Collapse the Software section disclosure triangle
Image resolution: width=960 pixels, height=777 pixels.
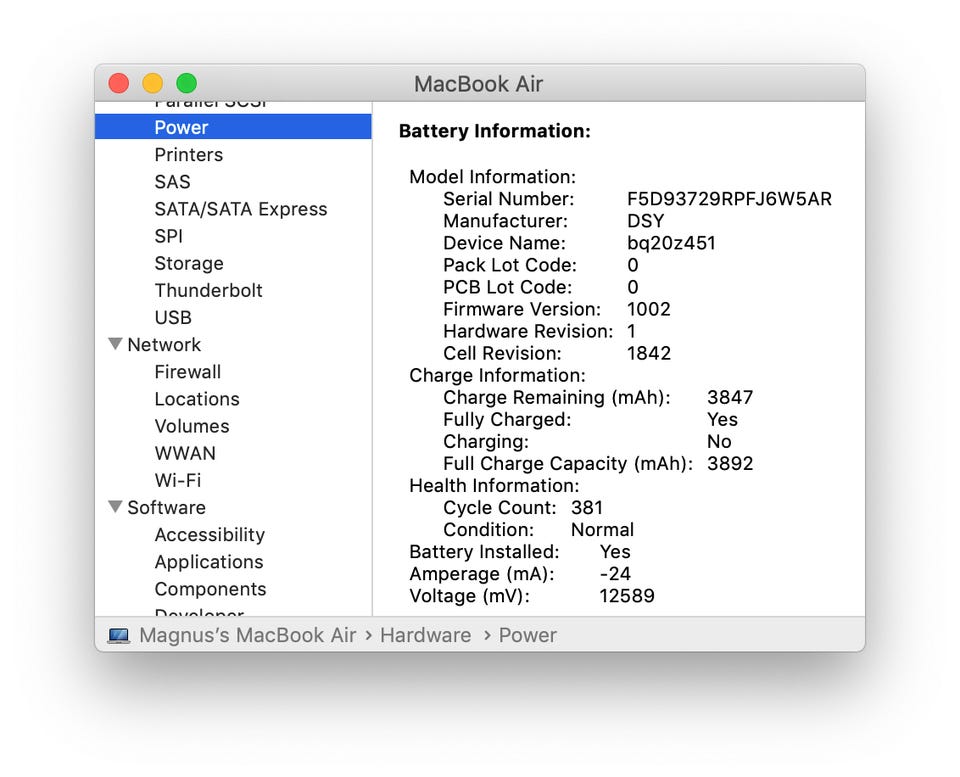point(115,507)
